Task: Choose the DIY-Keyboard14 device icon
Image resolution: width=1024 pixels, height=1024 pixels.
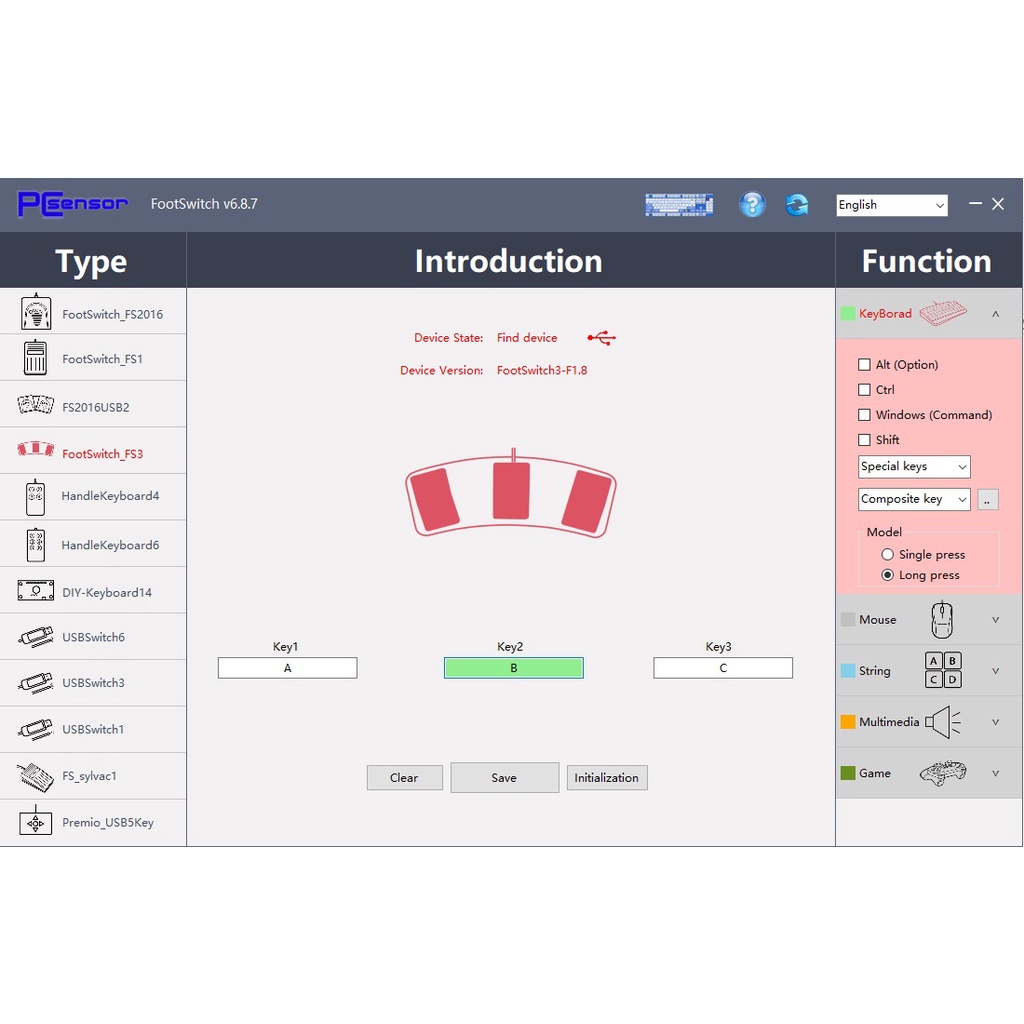Action: click(36, 591)
